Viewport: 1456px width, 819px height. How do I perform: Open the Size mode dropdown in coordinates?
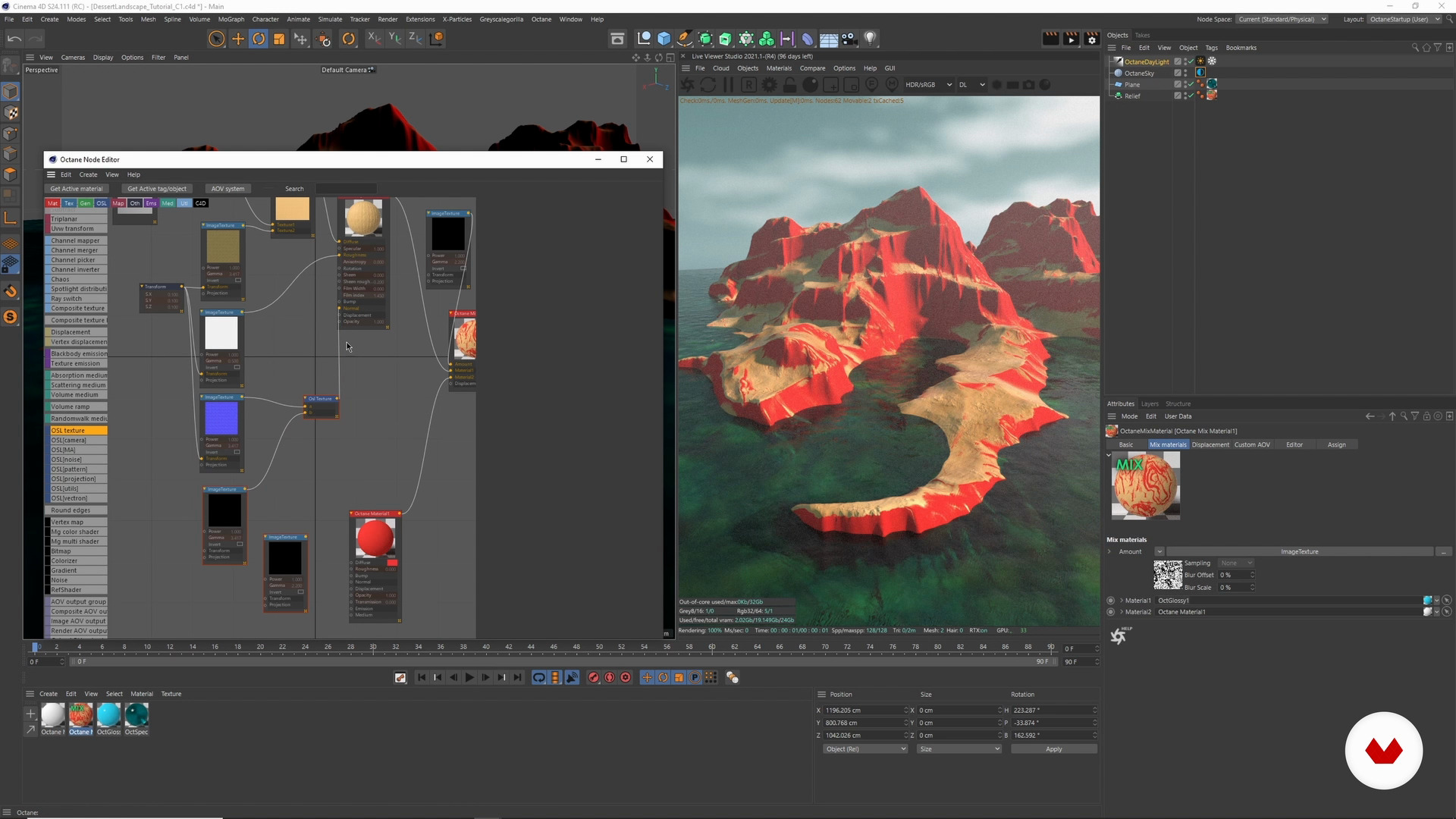(x=959, y=749)
